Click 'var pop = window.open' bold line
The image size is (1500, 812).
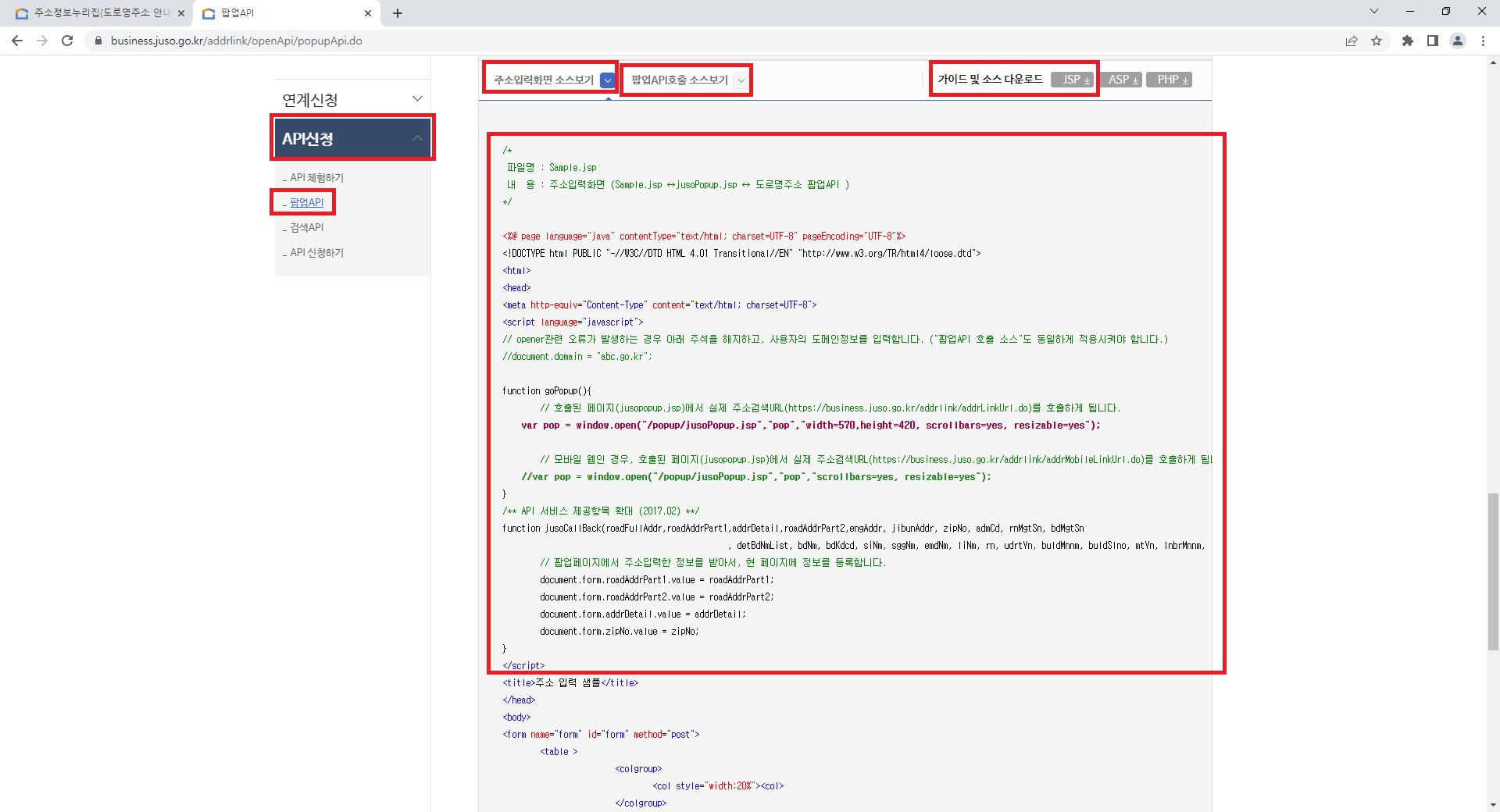point(810,426)
